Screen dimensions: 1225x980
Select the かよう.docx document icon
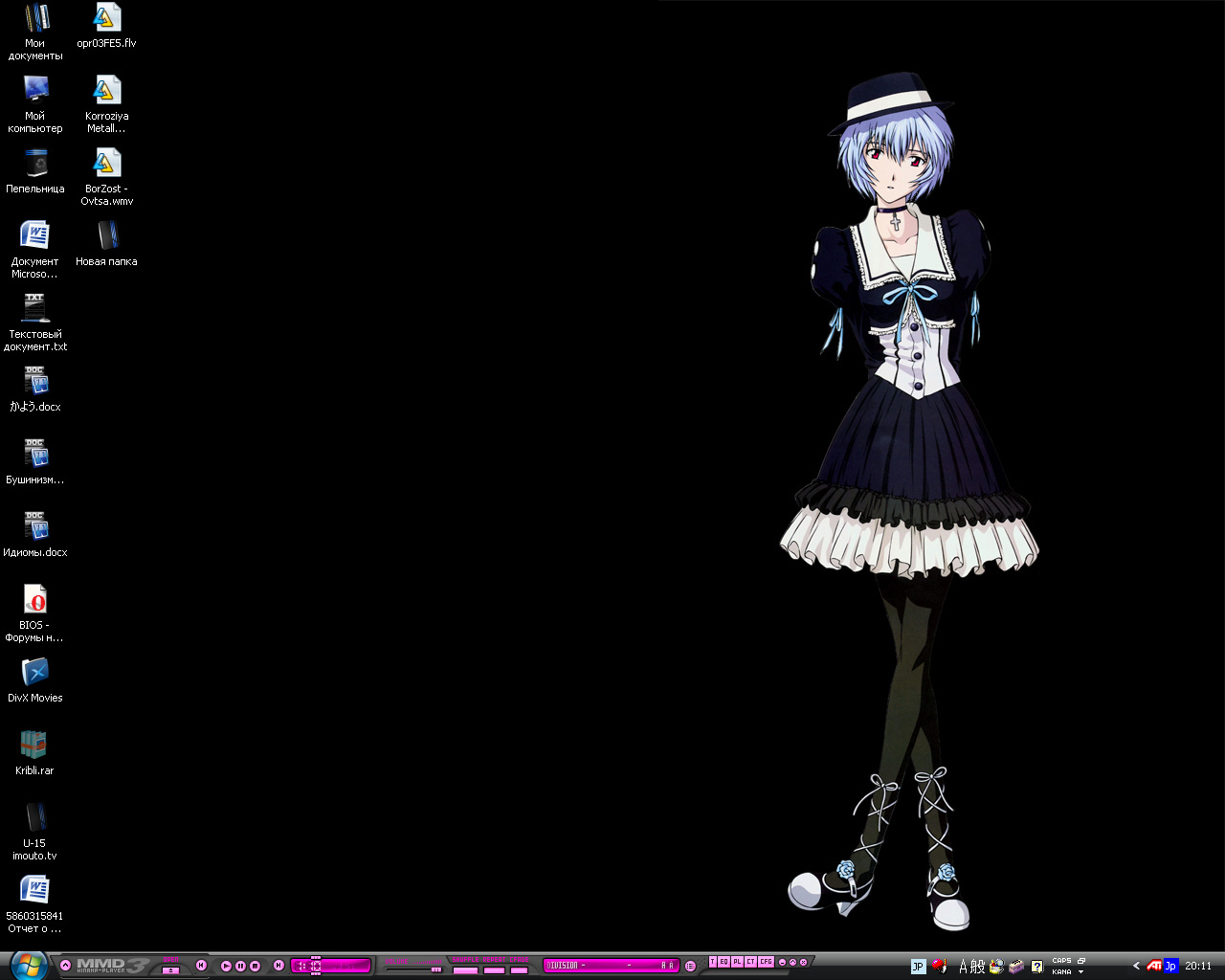(35, 390)
